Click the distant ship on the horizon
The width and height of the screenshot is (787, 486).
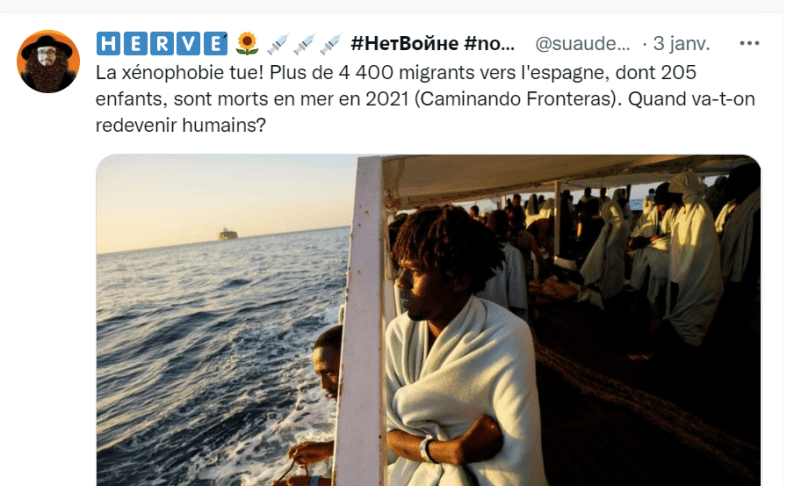[227, 234]
